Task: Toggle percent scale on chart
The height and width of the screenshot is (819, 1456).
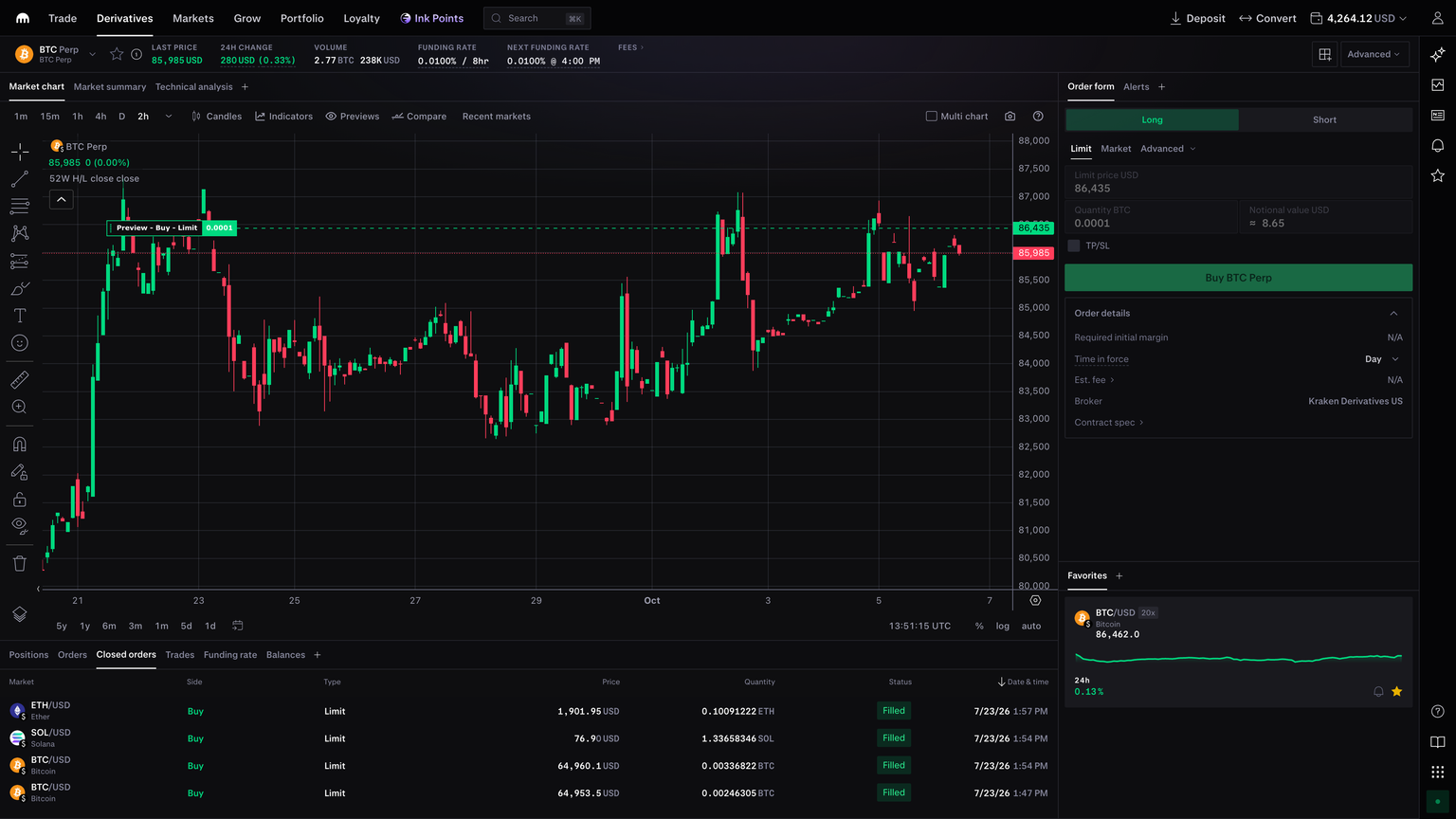Action: point(979,626)
